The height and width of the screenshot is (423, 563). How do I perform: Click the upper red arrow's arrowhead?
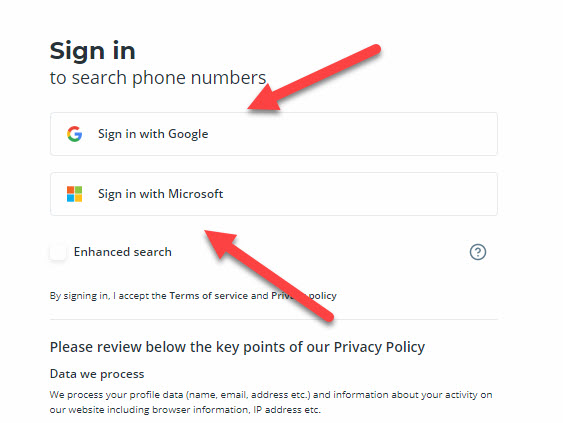coord(264,98)
